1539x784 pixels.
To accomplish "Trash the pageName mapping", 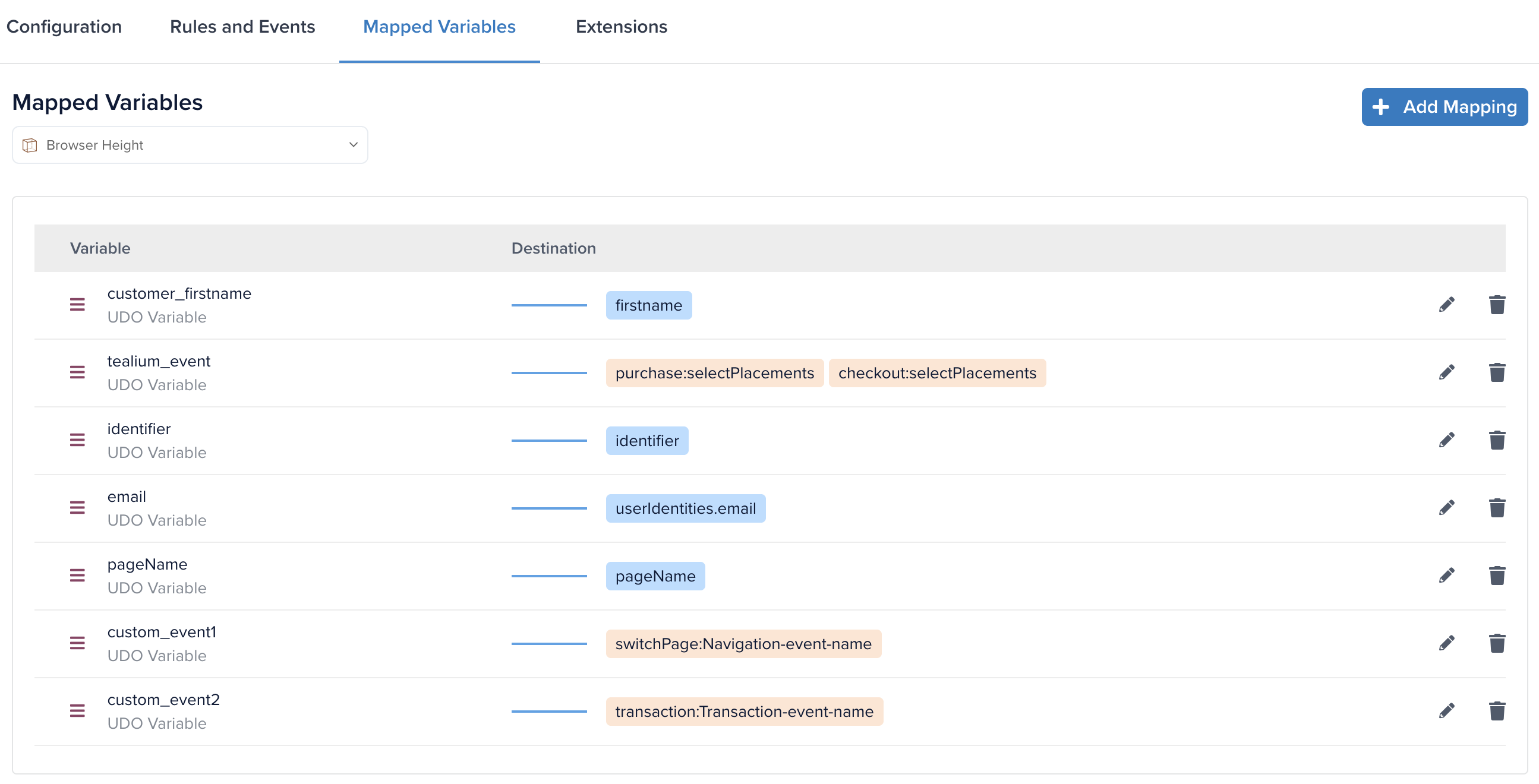I will coord(1497,576).
